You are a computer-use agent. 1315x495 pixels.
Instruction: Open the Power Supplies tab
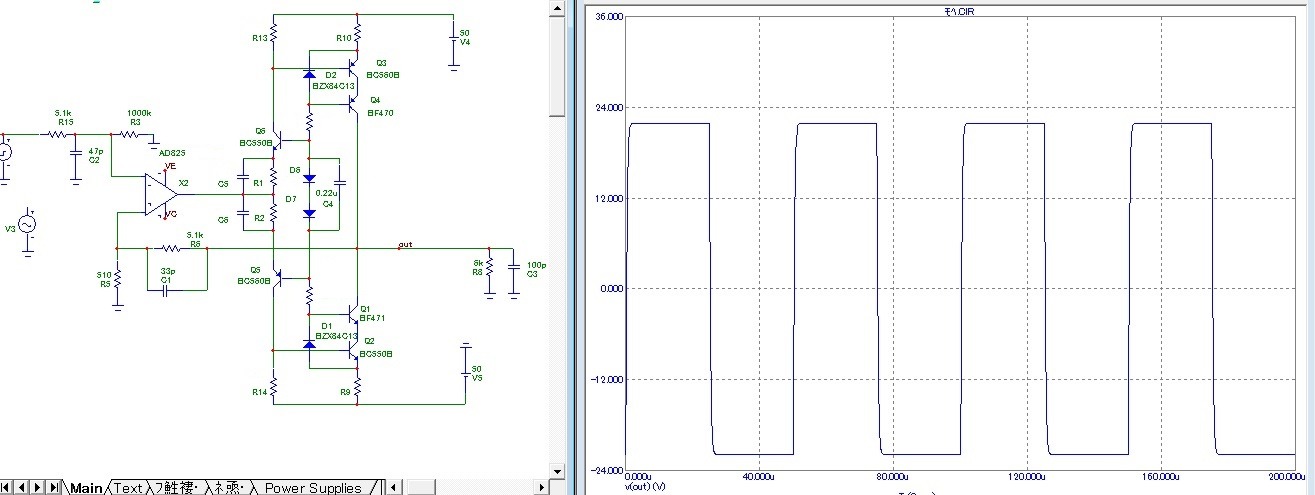click(313, 488)
